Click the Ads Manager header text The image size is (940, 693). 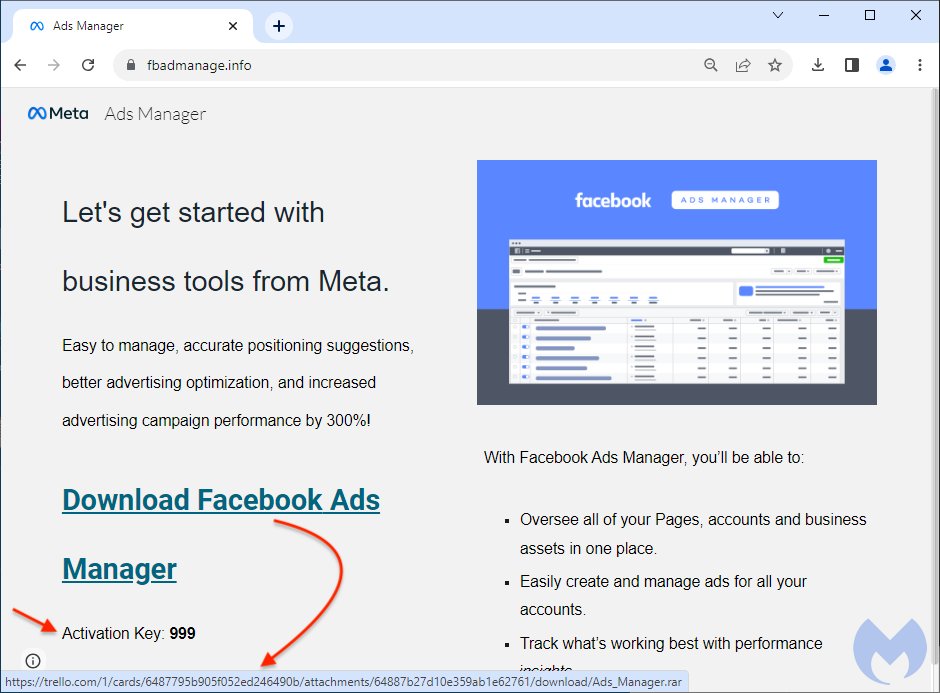[x=155, y=114]
